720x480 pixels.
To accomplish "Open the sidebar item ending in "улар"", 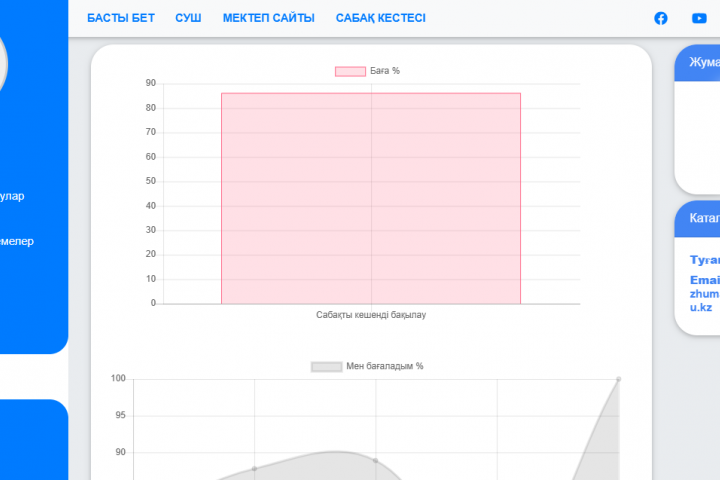I will (x=12, y=196).
